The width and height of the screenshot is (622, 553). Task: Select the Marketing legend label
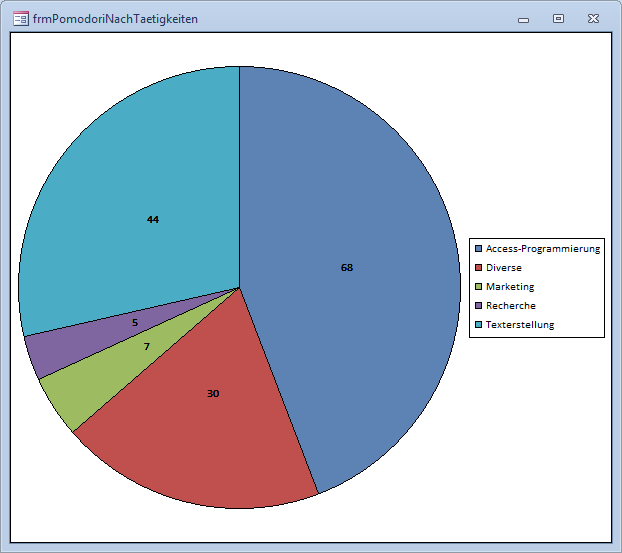tap(510, 287)
